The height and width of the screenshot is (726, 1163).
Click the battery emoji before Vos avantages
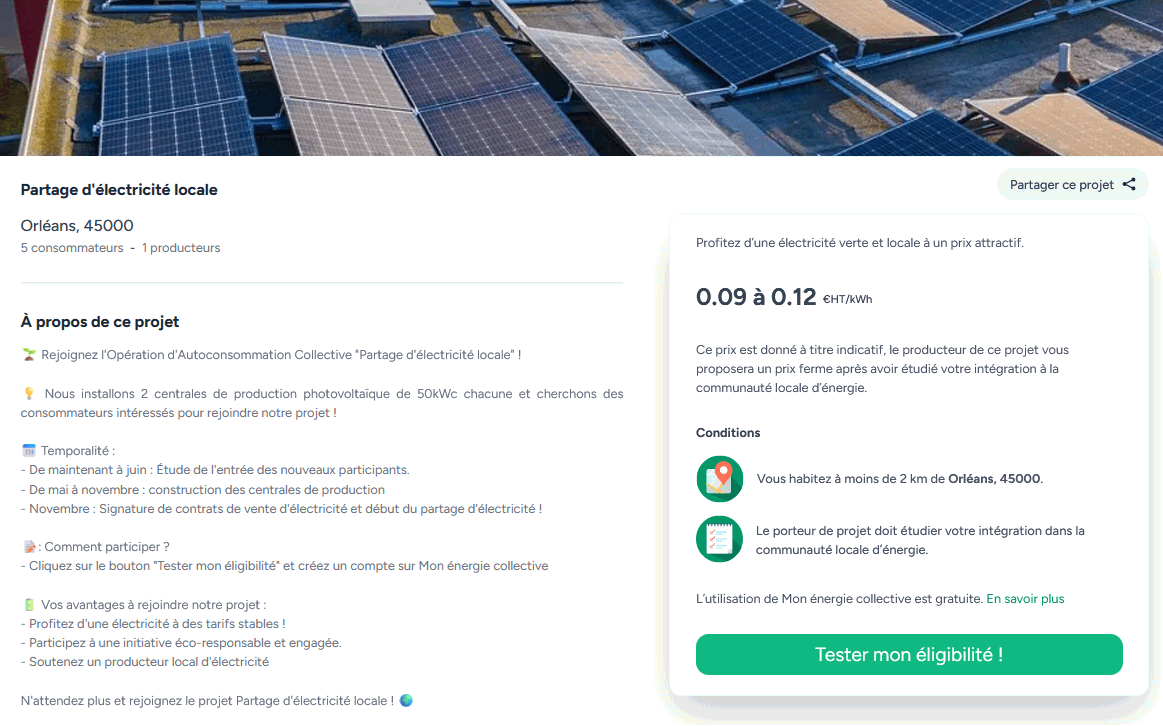28,605
